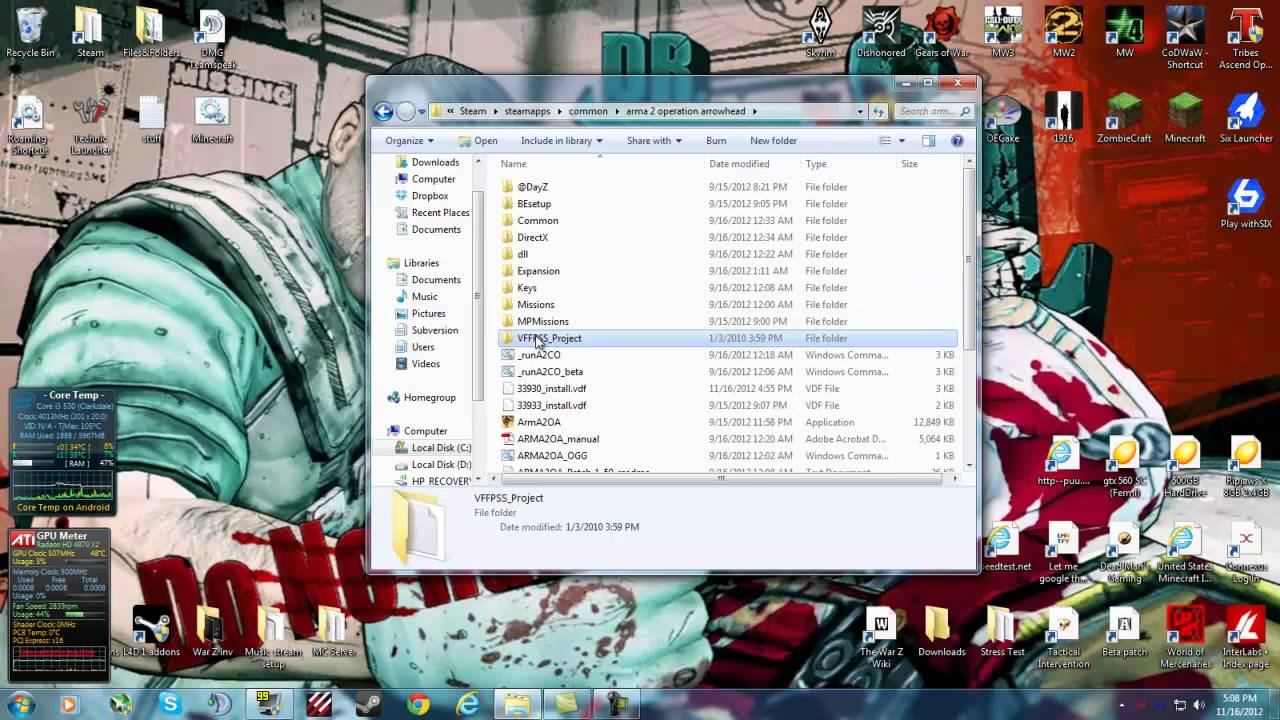Open the change view options arrow
The height and width of the screenshot is (720, 1280).
[x=901, y=141]
